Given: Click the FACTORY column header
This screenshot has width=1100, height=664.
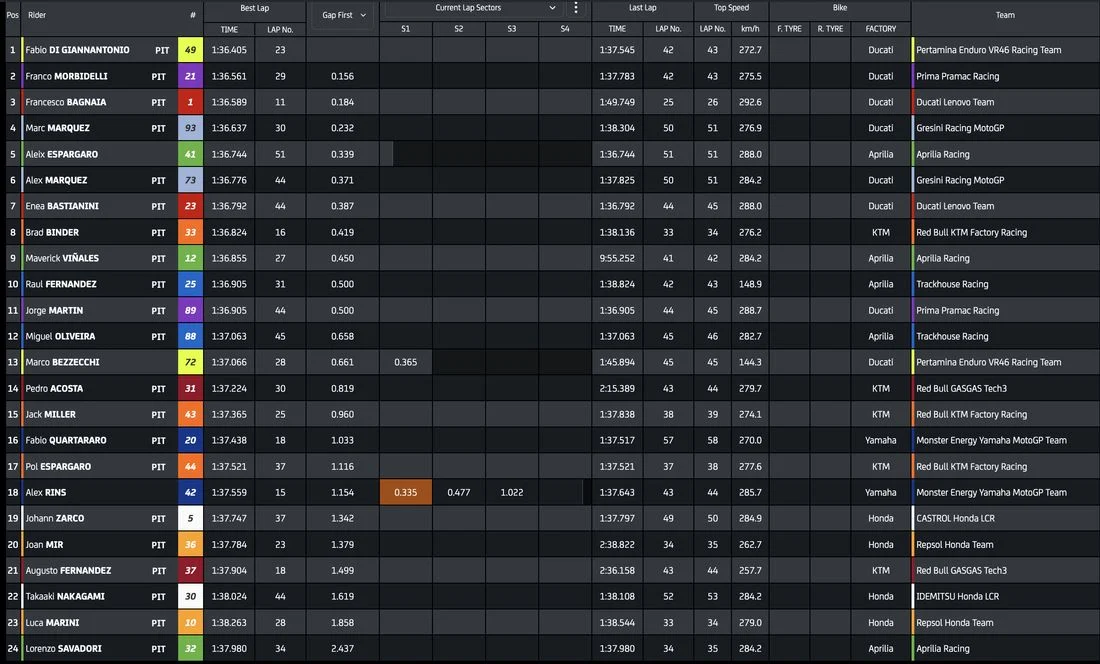Looking at the screenshot, I should pyautogui.click(x=880, y=29).
